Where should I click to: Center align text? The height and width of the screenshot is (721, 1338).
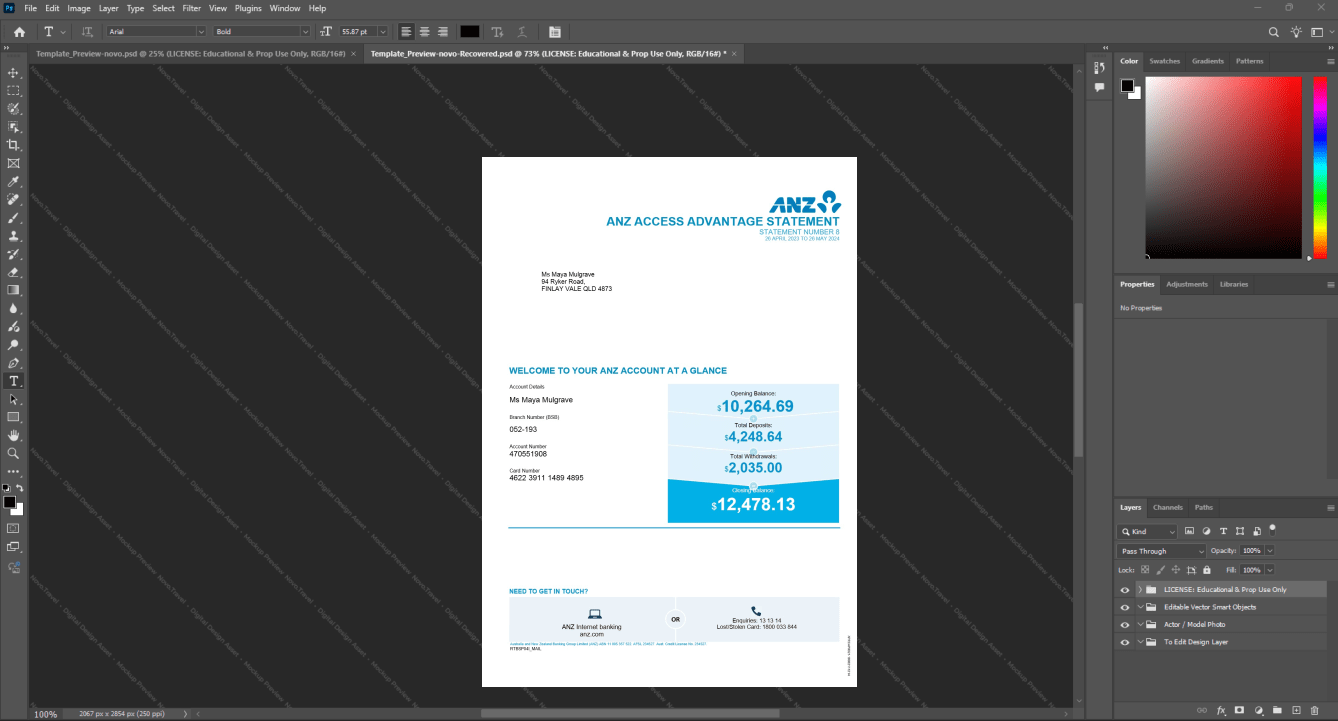click(424, 32)
